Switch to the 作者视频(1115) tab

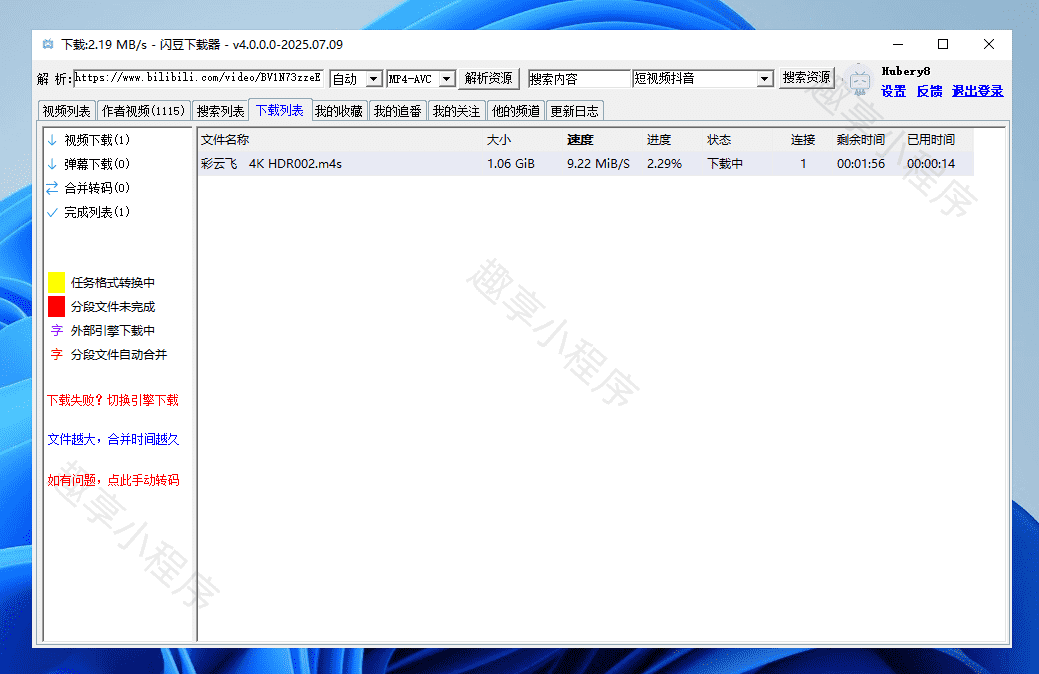144,111
